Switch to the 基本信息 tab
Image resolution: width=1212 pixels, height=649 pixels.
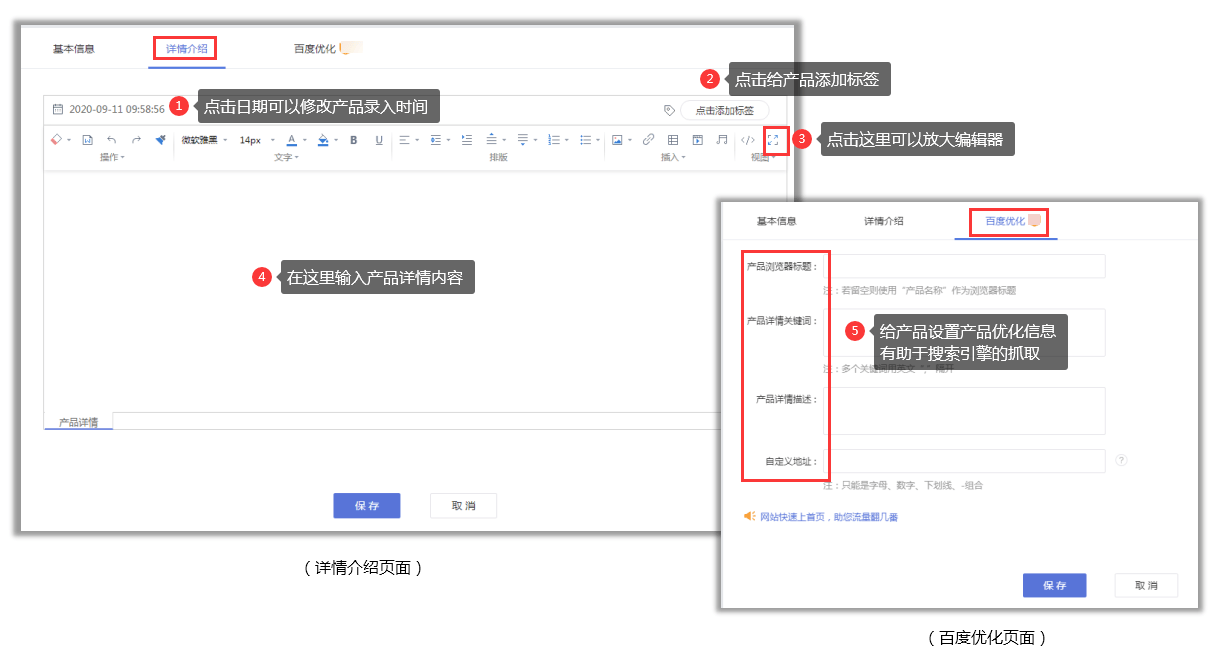pos(77,46)
